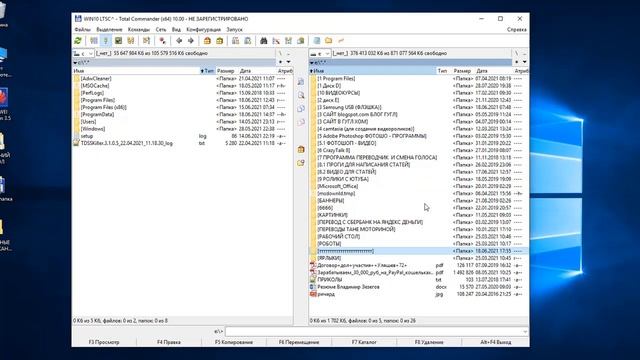The height and width of the screenshot is (360, 640).
Task: Click the magnifier icon in the vertical bar
Action: tap(301, 95)
